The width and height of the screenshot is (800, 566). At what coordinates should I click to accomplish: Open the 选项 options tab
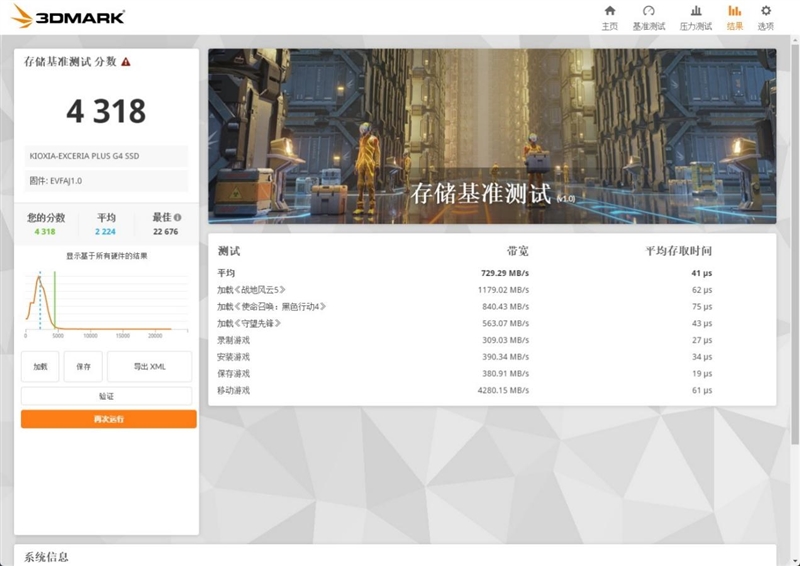pos(766,18)
